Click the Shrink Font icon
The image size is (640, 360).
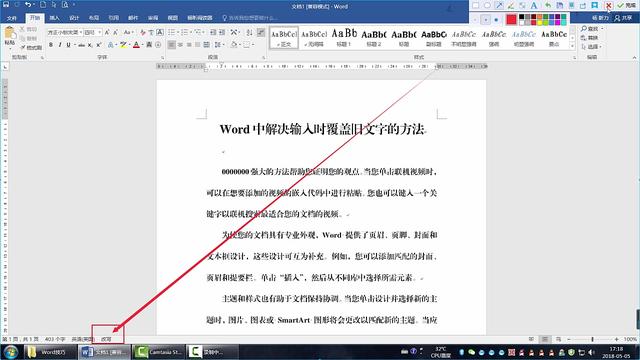[x=116, y=32]
